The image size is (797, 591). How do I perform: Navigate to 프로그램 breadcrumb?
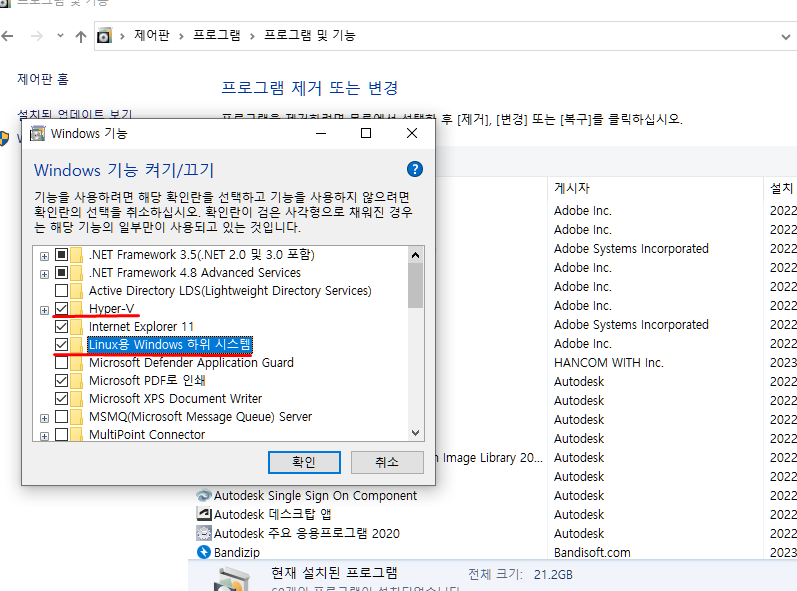[x=217, y=35]
